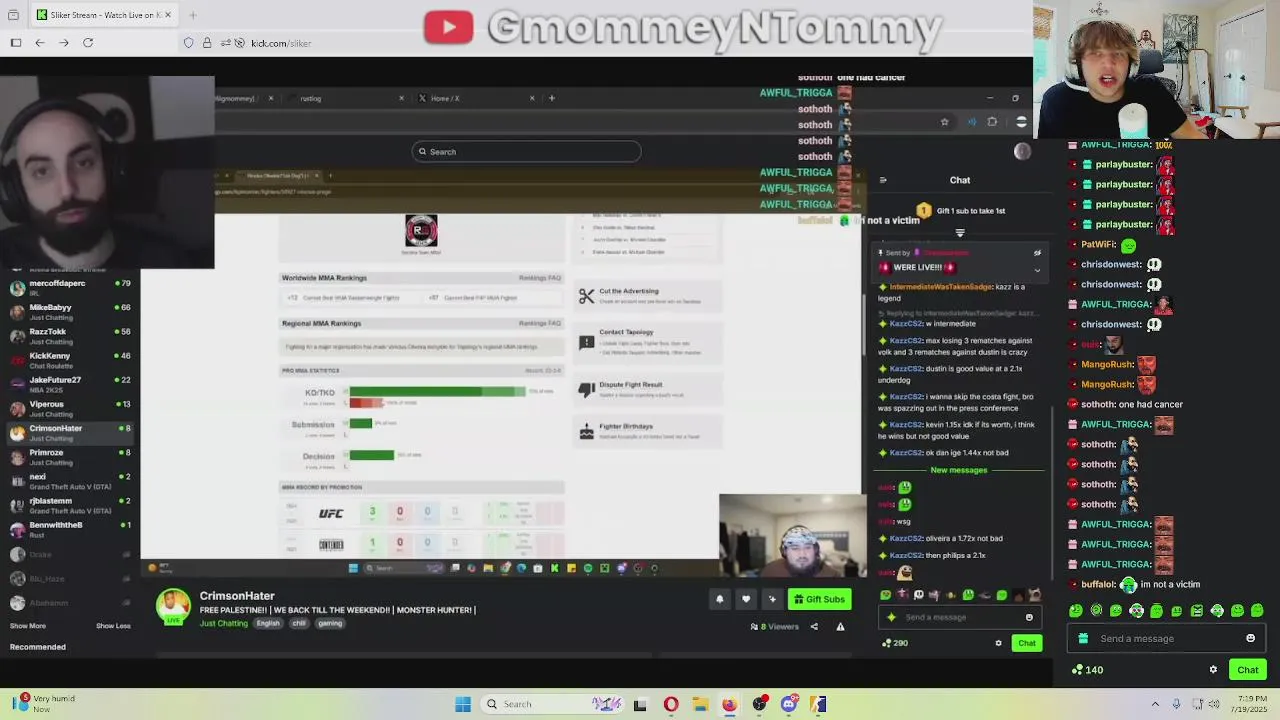The width and height of the screenshot is (1280, 720).
Task: Reload the kick.com page
Action: tap(88, 43)
